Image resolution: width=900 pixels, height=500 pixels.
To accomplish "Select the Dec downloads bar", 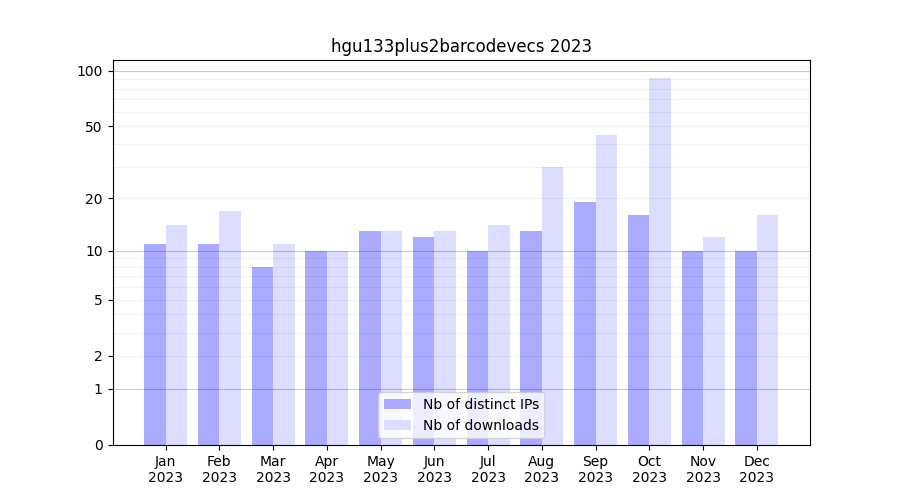I will point(767,330).
